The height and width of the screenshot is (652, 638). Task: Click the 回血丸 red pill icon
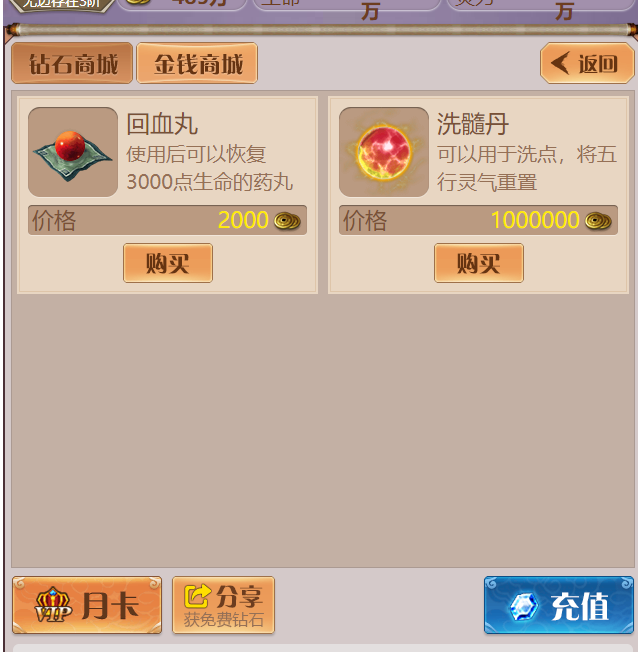pyautogui.click(x=73, y=152)
